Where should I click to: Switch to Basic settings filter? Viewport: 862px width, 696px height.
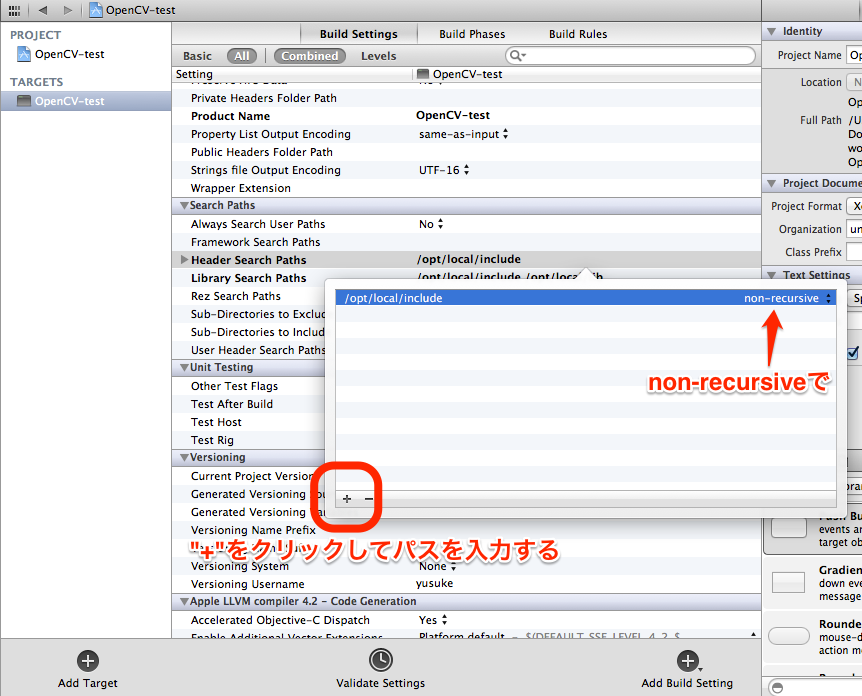(197, 56)
